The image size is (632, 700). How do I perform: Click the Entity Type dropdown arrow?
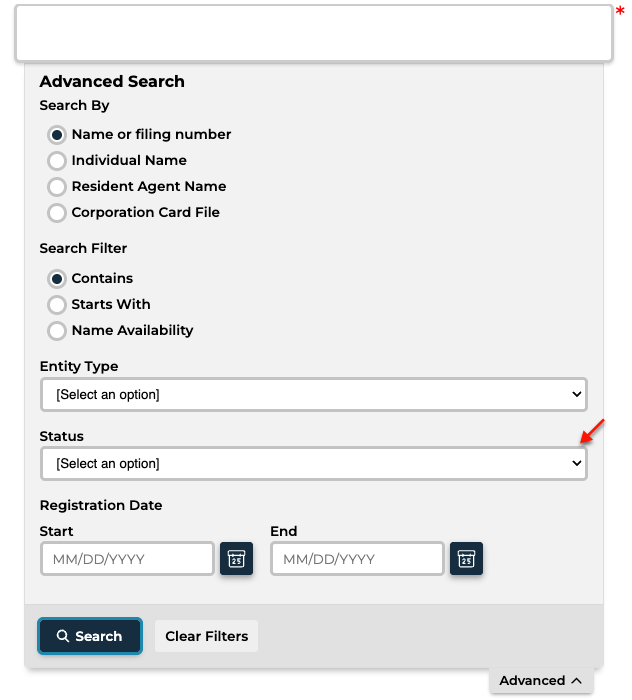point(576,394)
